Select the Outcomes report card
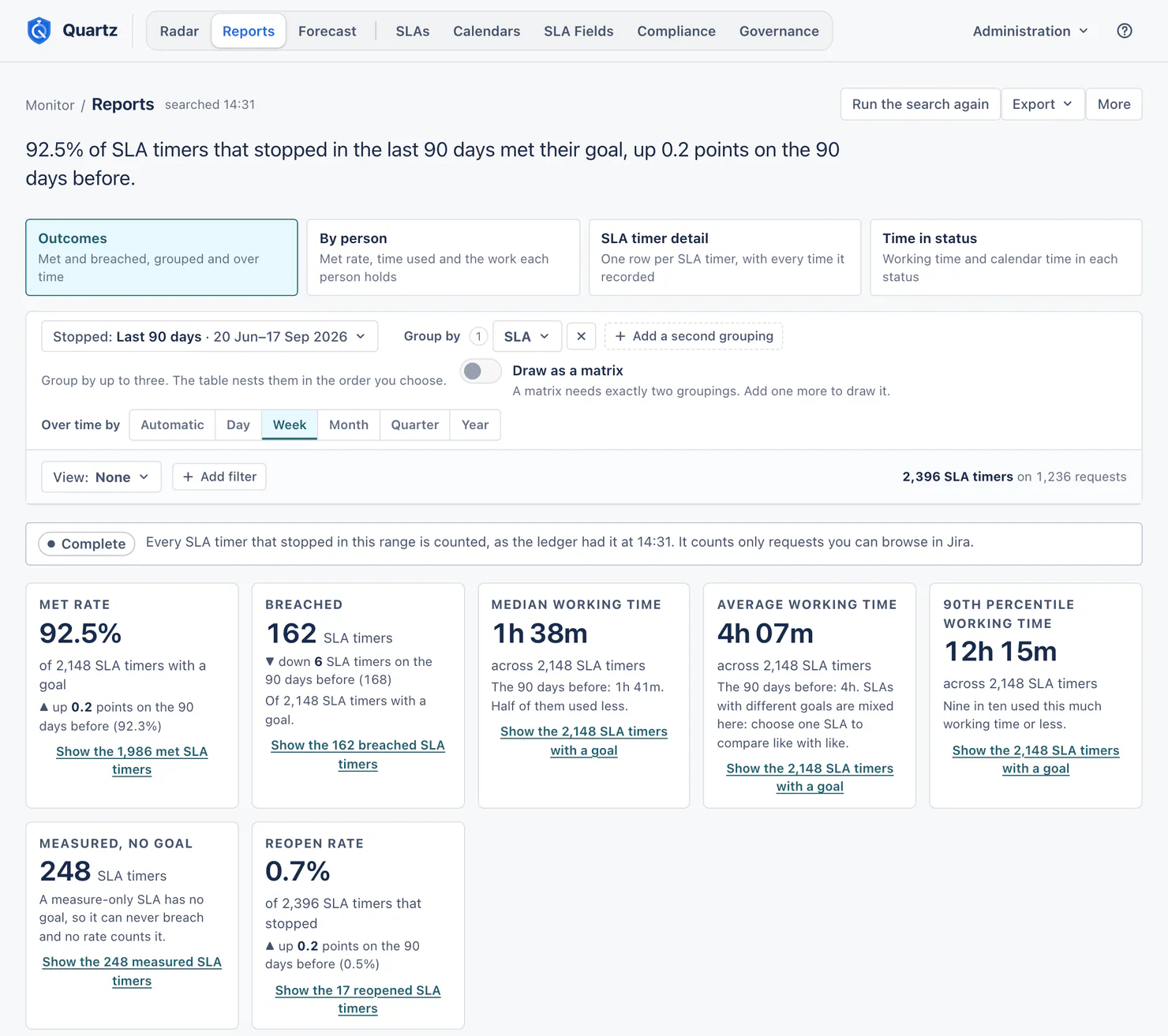Viewport: 1168px width, 1036px height. (162, 257)
